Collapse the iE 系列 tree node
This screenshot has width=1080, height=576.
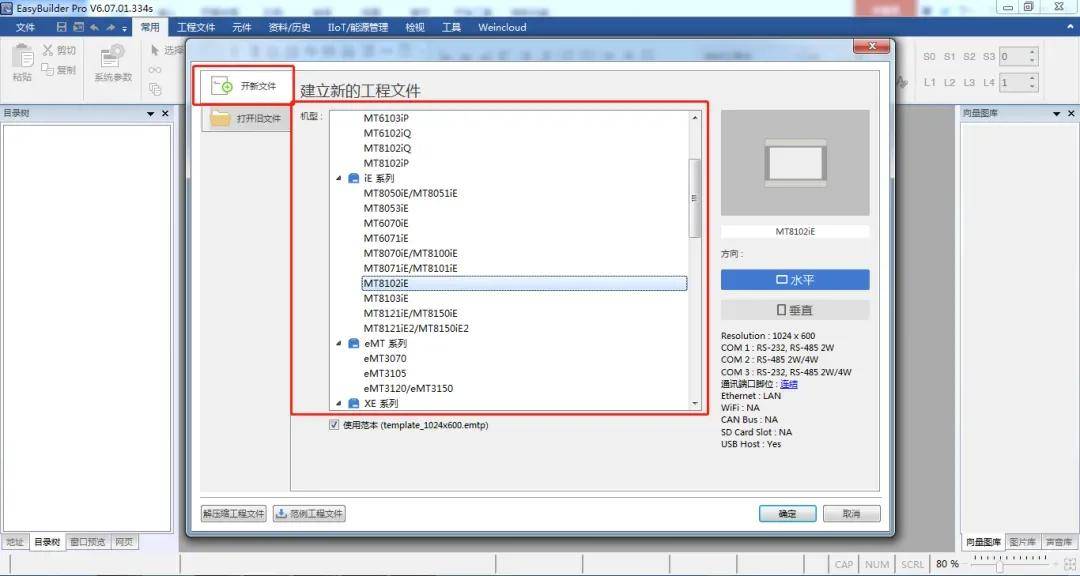(339, 178)
